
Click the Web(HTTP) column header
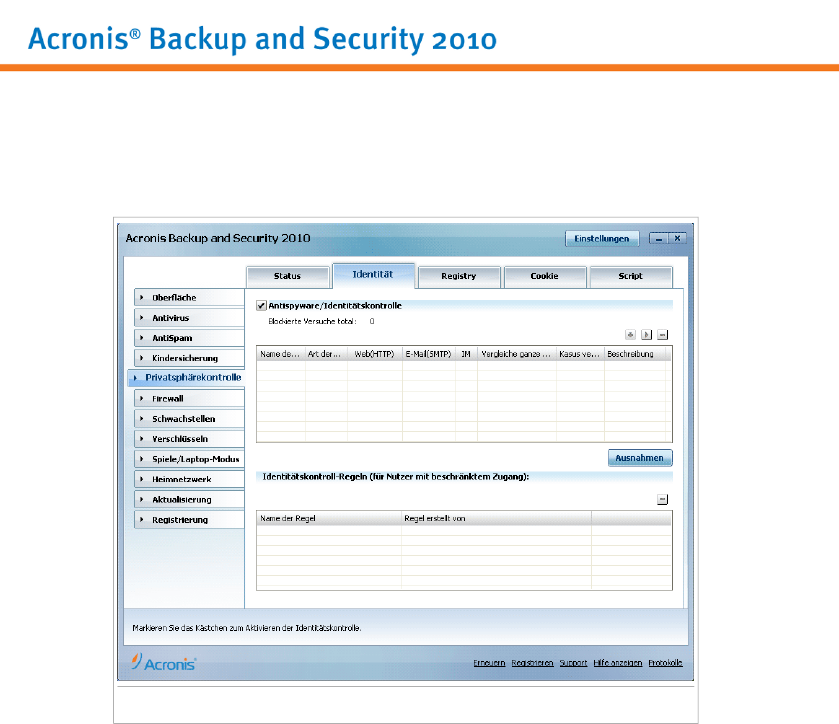coord(373,354)
